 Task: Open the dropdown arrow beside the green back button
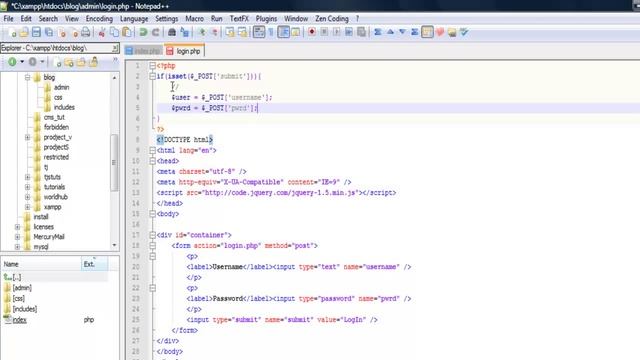[x=22, y=62]
